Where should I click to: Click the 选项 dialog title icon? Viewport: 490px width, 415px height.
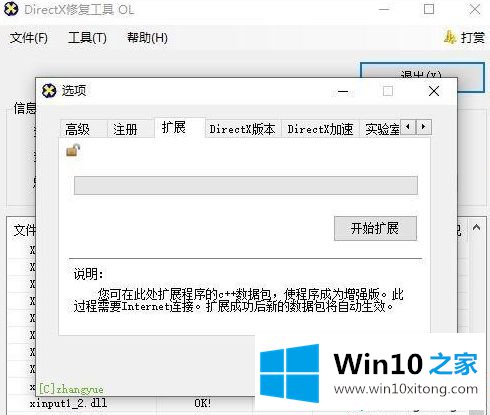pos(49,90)
